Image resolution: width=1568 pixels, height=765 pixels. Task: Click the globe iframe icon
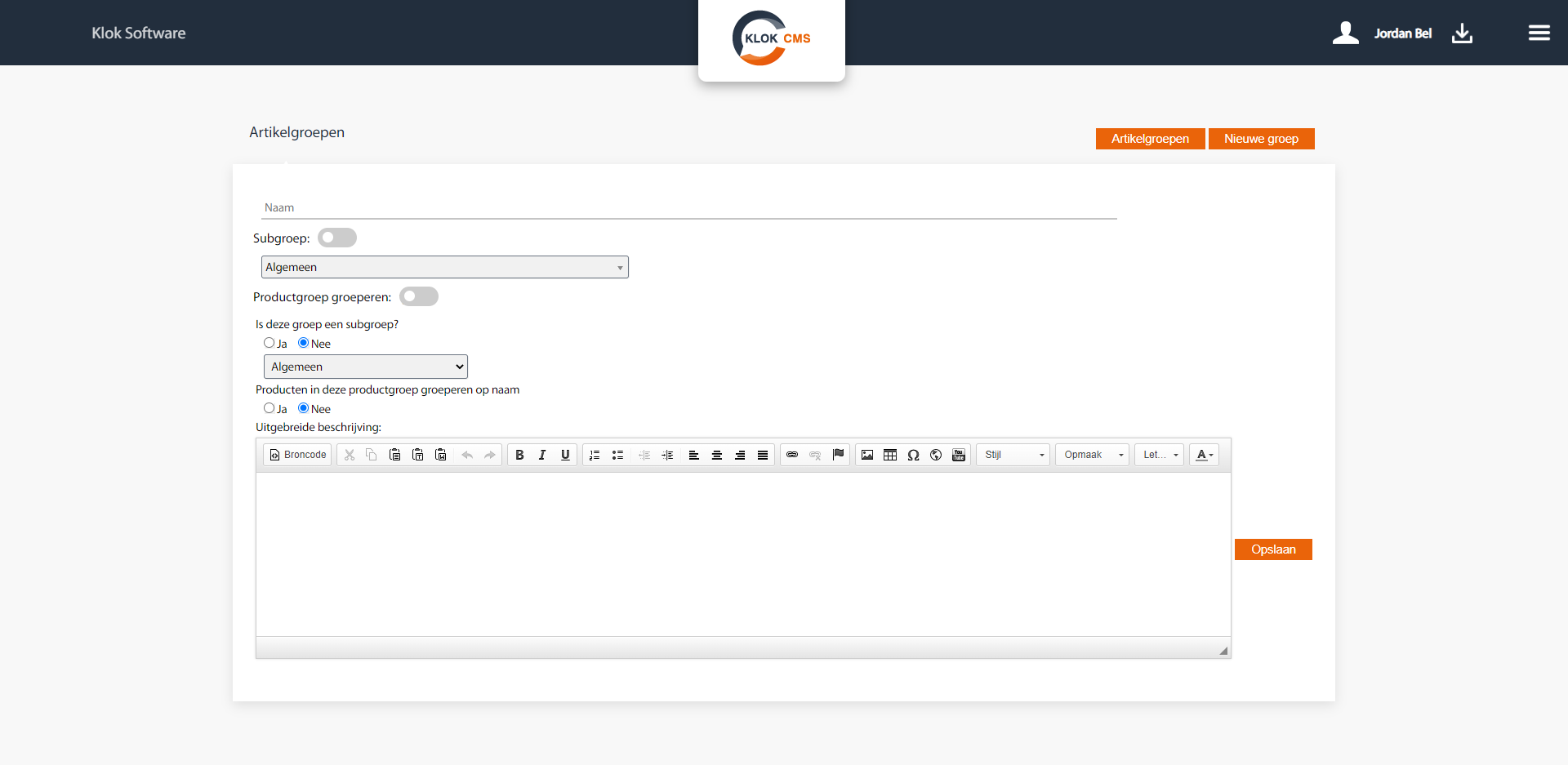click(x=936, y=455)
